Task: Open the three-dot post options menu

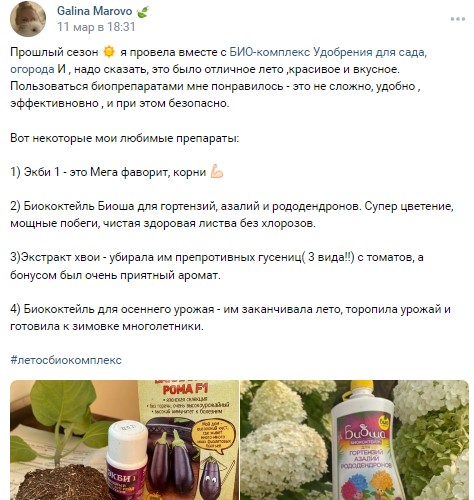Action: [x=458, y=19]
